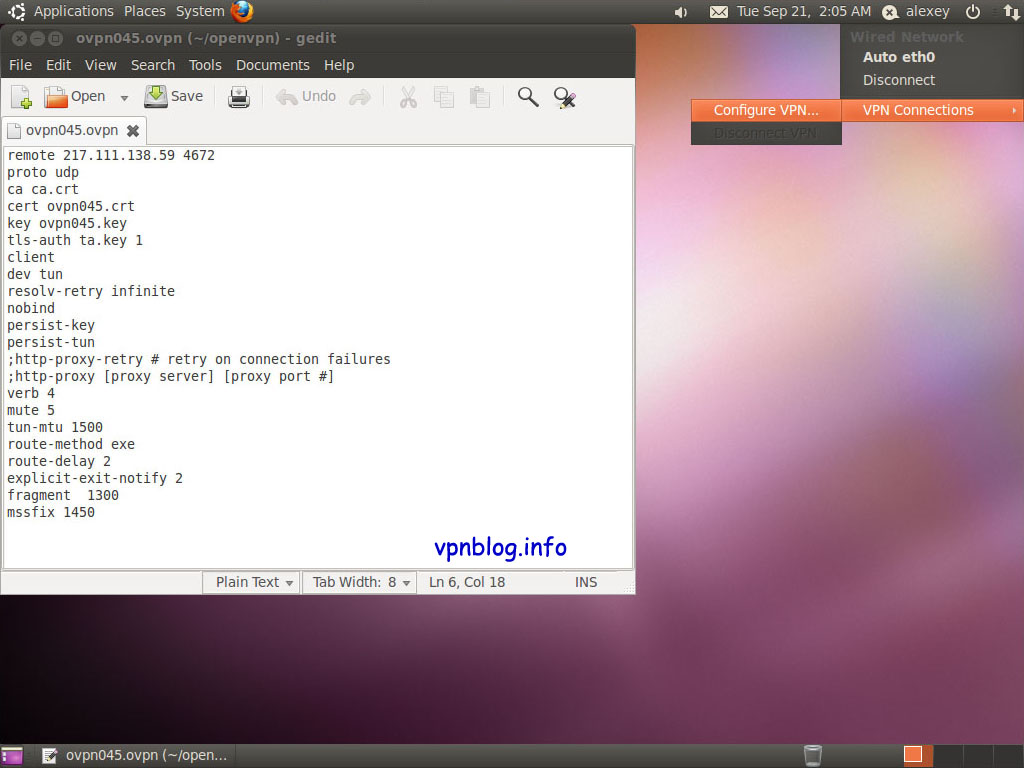This screenshot has height=768, width=1024.
Task: Click the 'proto udp' line
Action: pyautogui.click(x=43, y=172)
